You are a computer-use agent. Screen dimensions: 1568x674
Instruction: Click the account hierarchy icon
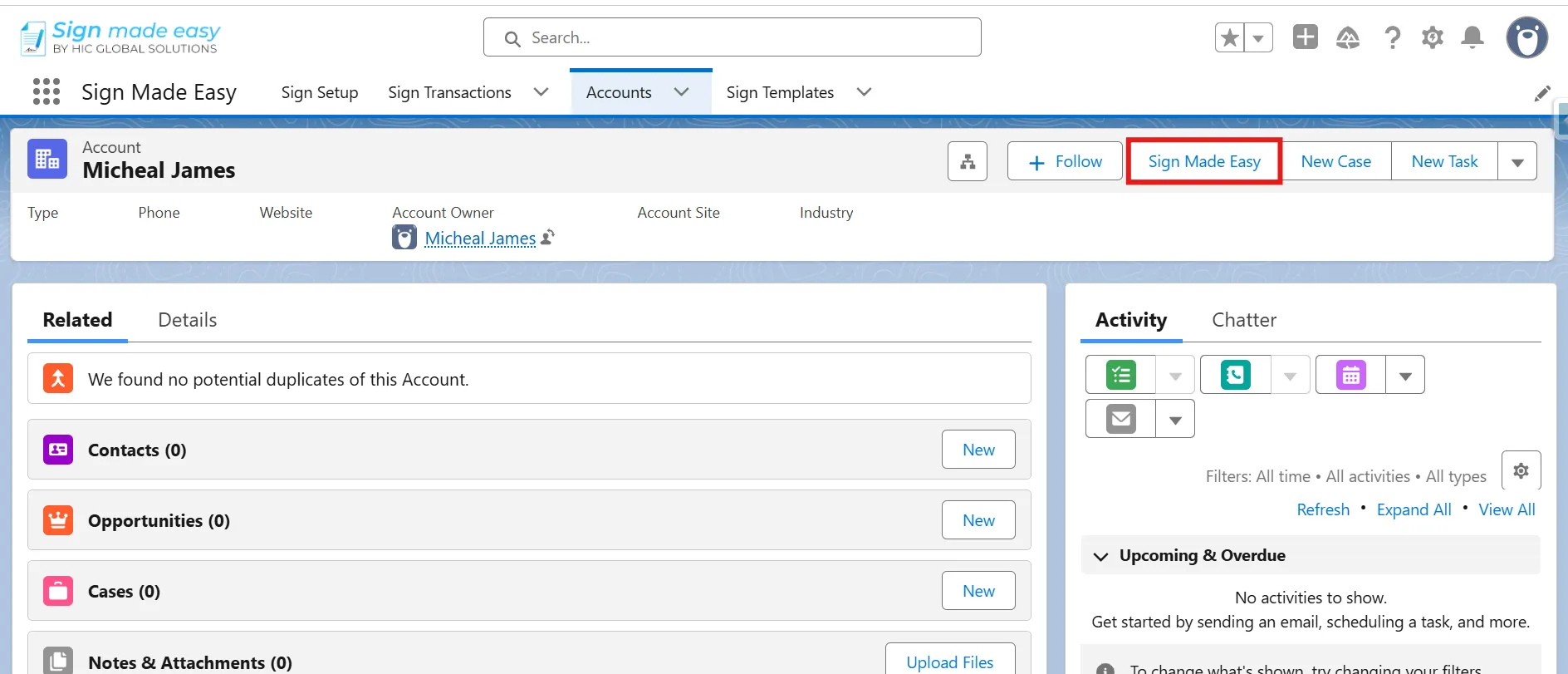click(x=968, y=161)
